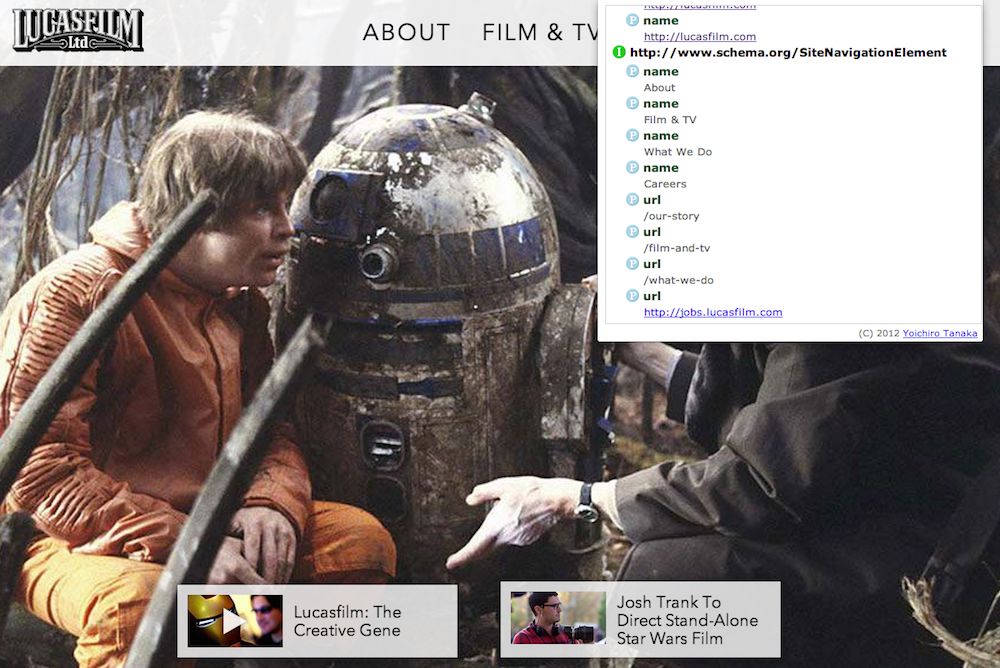Open the http://jobs.lucasfilm.com link

click(713, 313)
